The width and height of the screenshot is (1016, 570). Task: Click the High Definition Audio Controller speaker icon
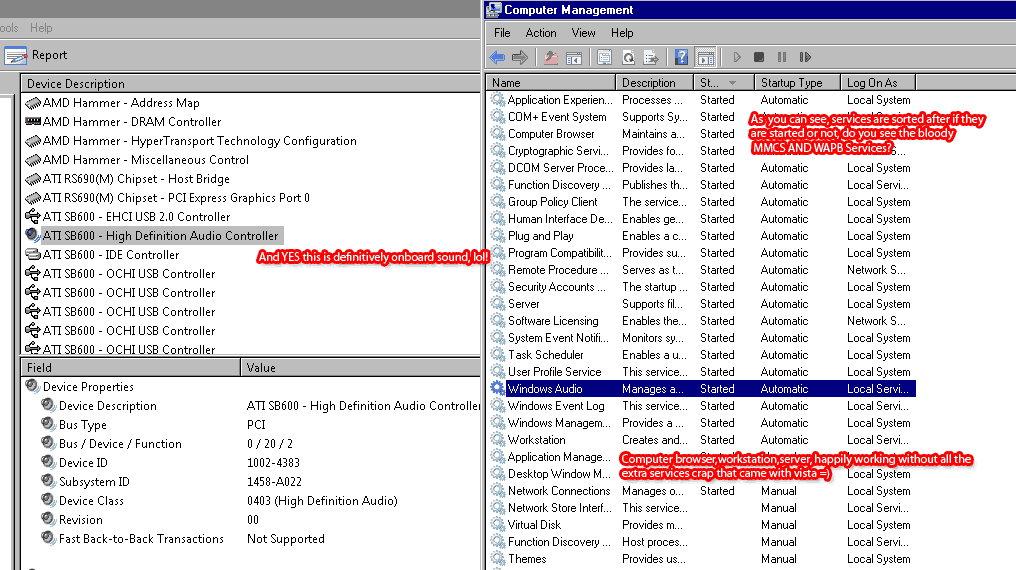(32, 235)
